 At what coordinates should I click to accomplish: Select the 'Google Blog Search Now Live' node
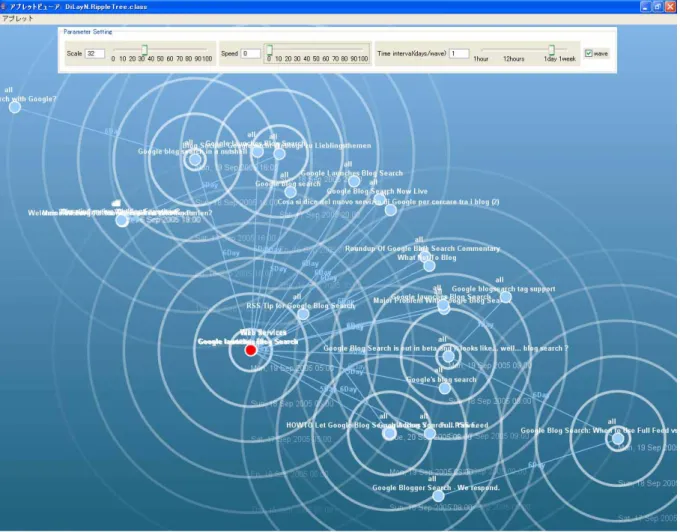coord(379,199)
